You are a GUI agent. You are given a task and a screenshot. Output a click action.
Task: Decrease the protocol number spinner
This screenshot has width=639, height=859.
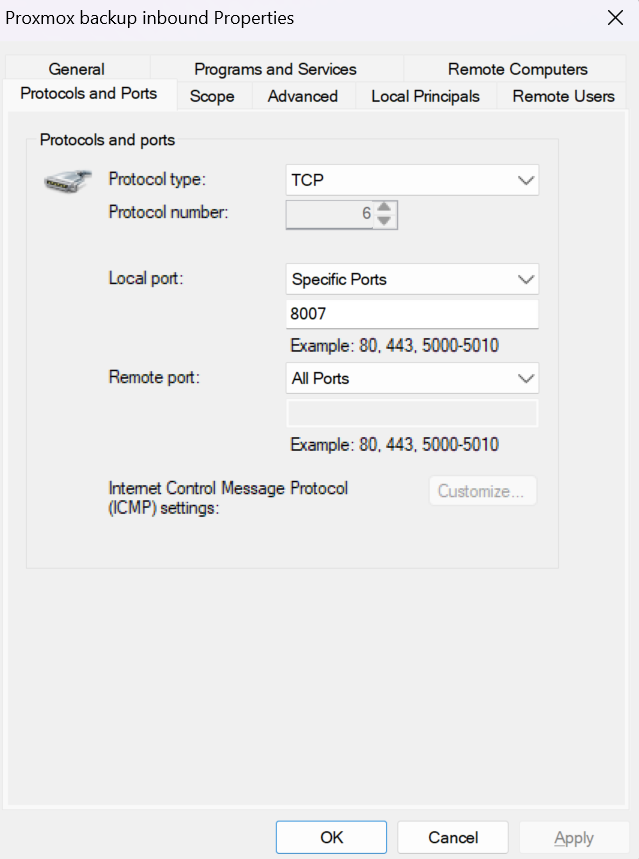pyautogui.click(x=386, y=221)
